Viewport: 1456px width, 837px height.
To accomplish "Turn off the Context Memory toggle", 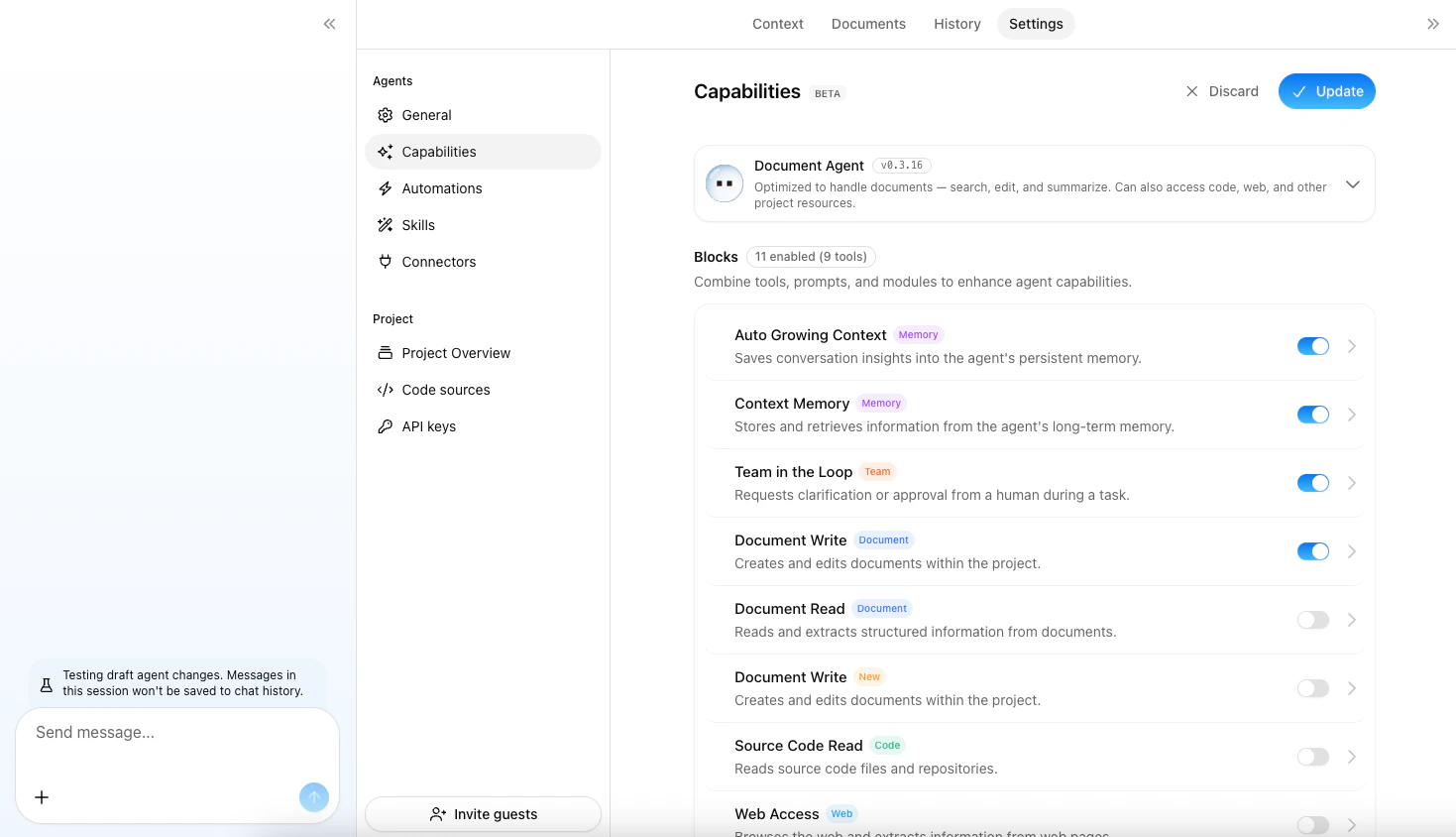I will coord(1313,415).
